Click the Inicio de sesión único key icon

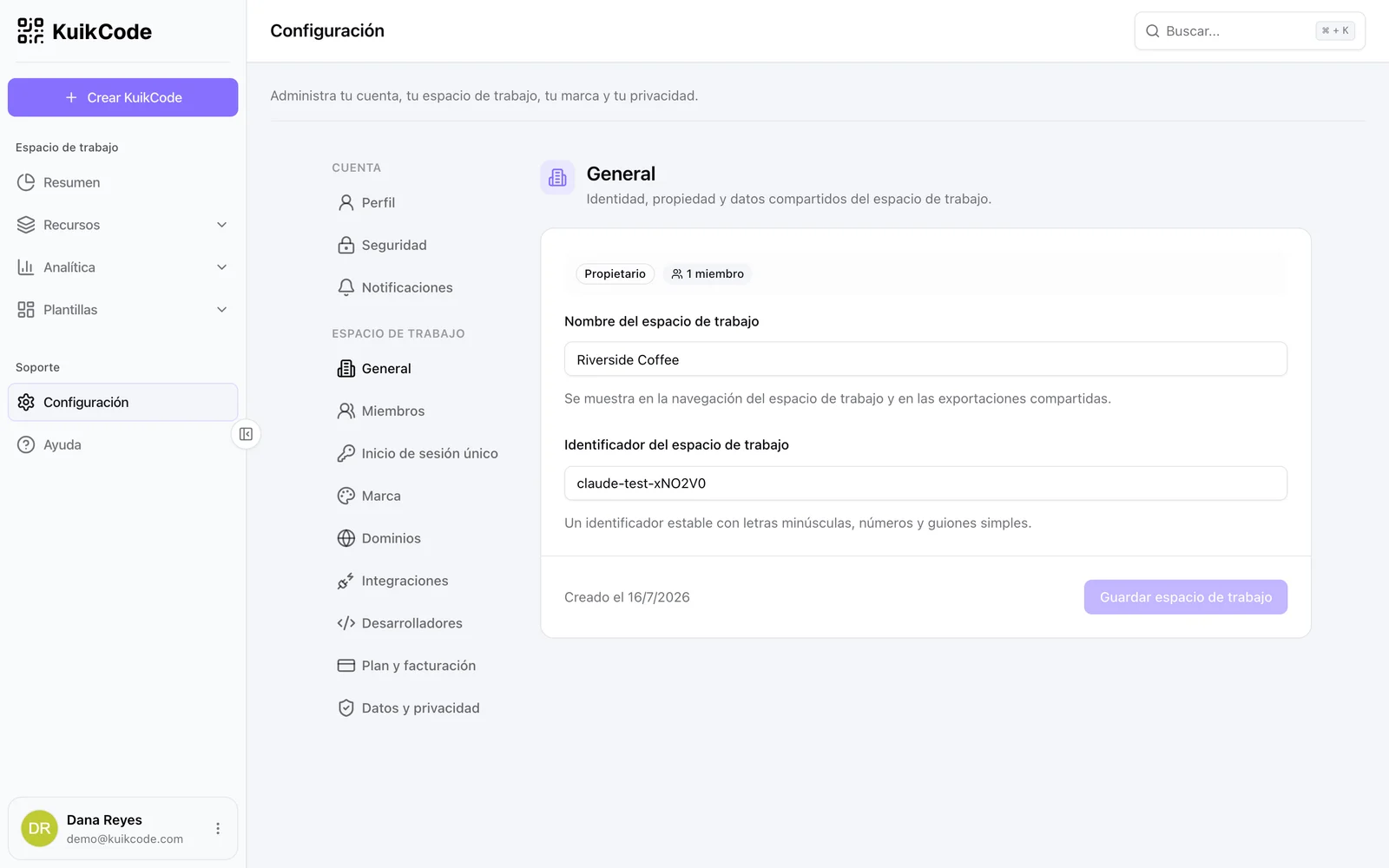coord(346,453)
